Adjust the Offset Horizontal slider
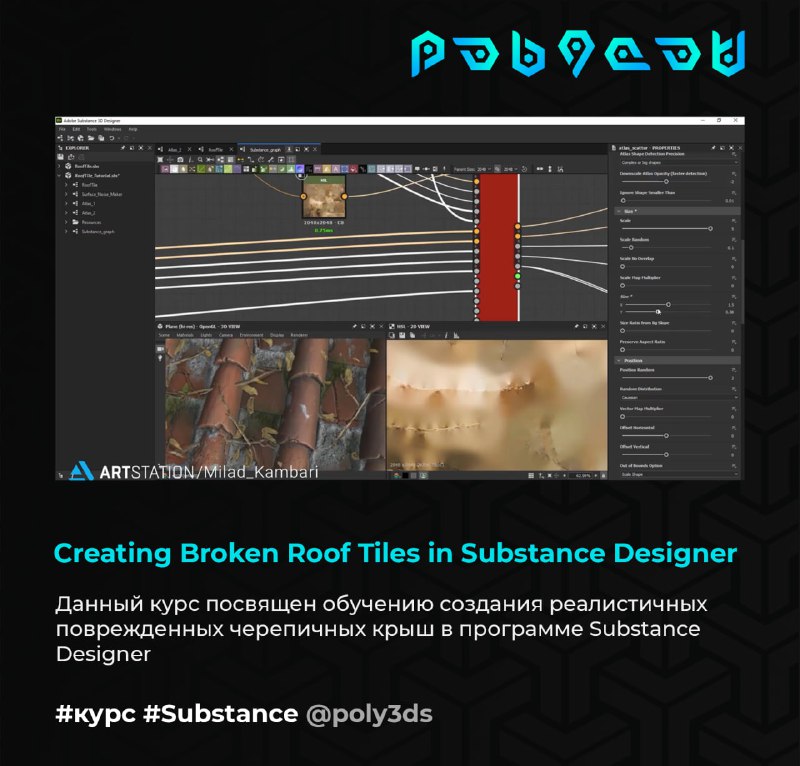This screenshot has width=800, height=766. point(665,435)
